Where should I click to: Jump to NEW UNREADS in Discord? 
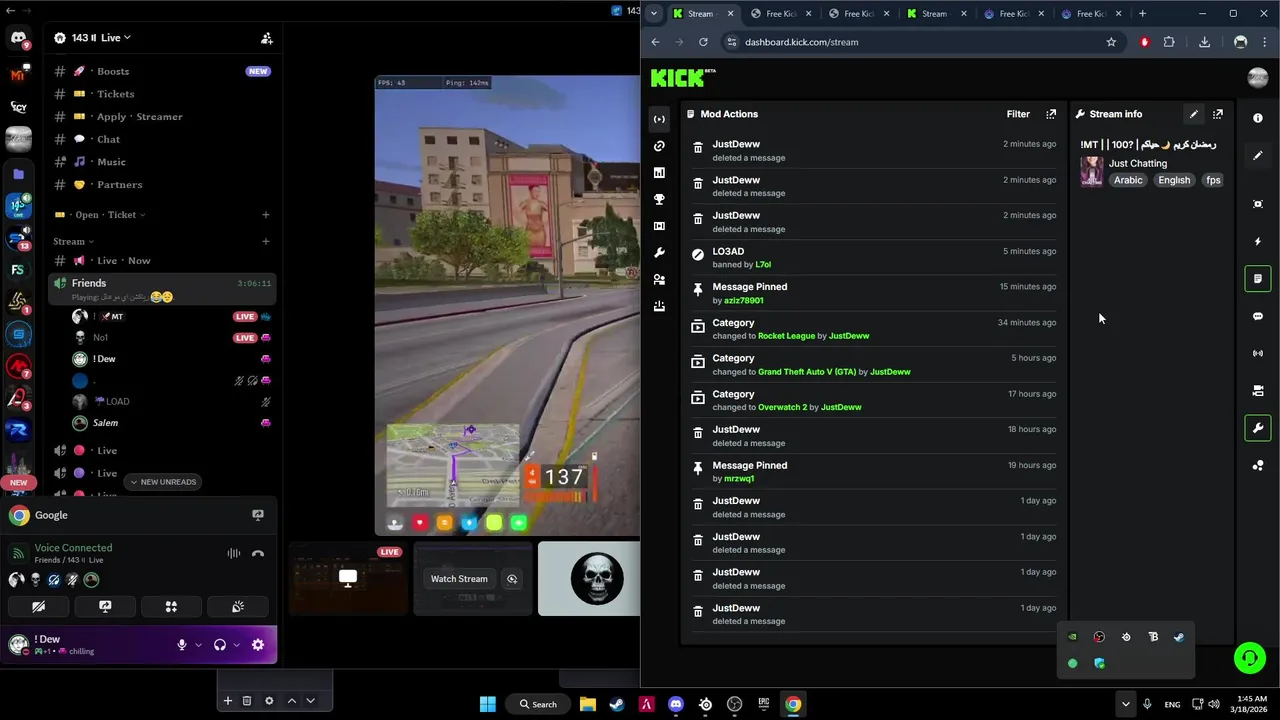click(162, 482)
